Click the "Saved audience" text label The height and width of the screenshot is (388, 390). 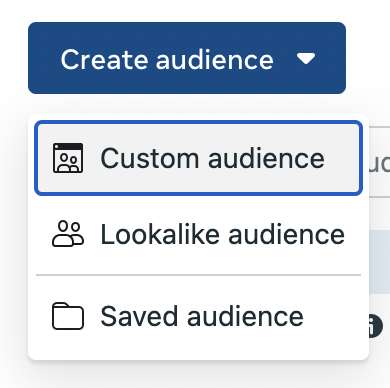pyautogui.click(x=202, y=316)
